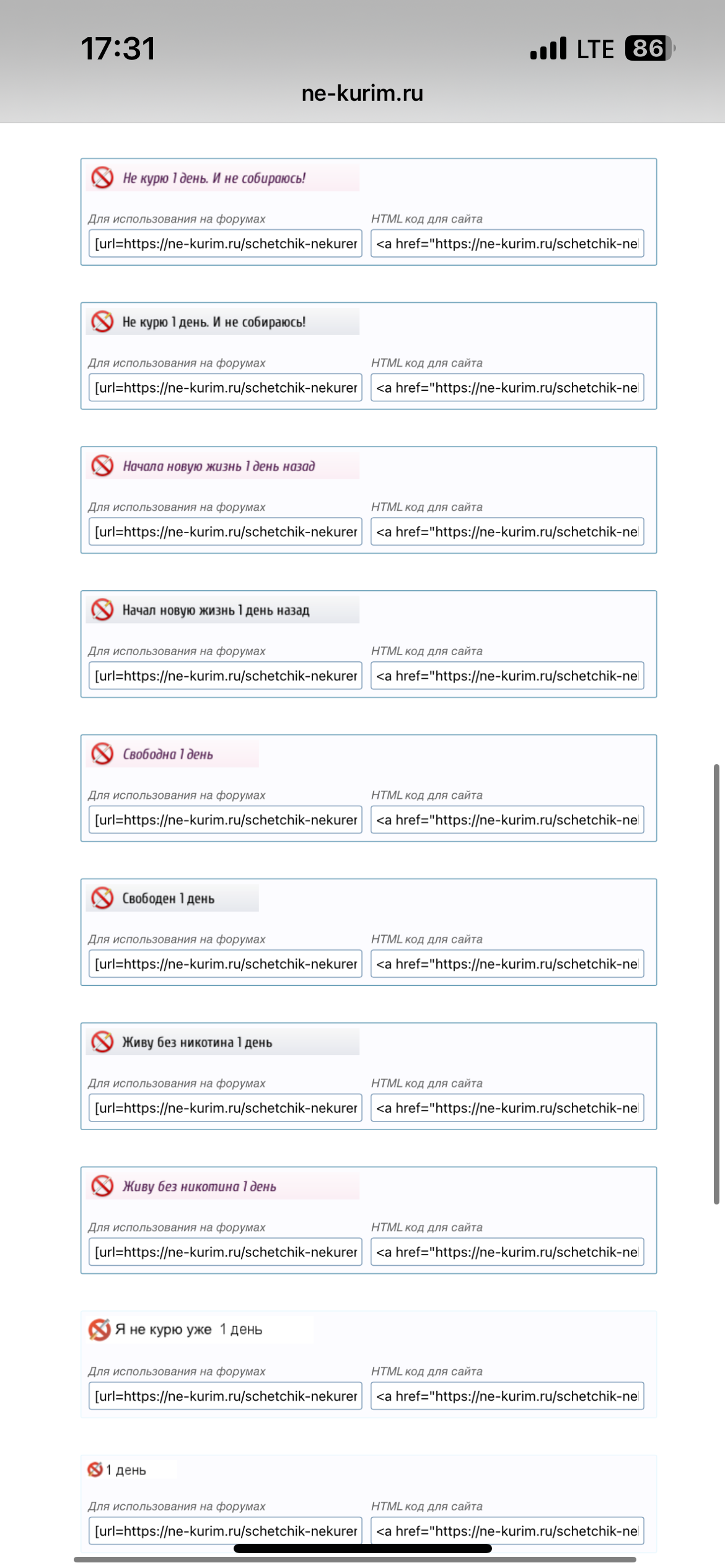Tap the no-smoking icon beside pink italic "Живу без никотина"

[x=102, y=1186]
